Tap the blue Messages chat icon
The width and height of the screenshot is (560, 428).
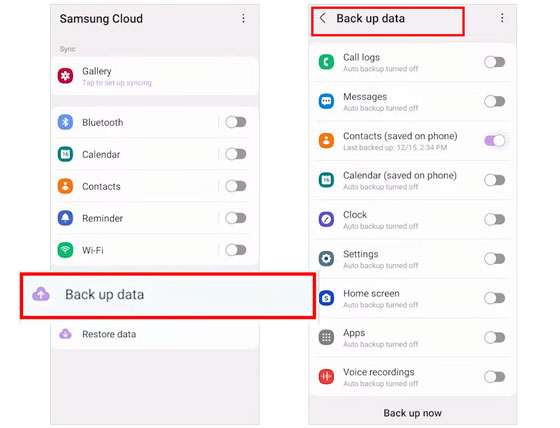tap(326, 101)
